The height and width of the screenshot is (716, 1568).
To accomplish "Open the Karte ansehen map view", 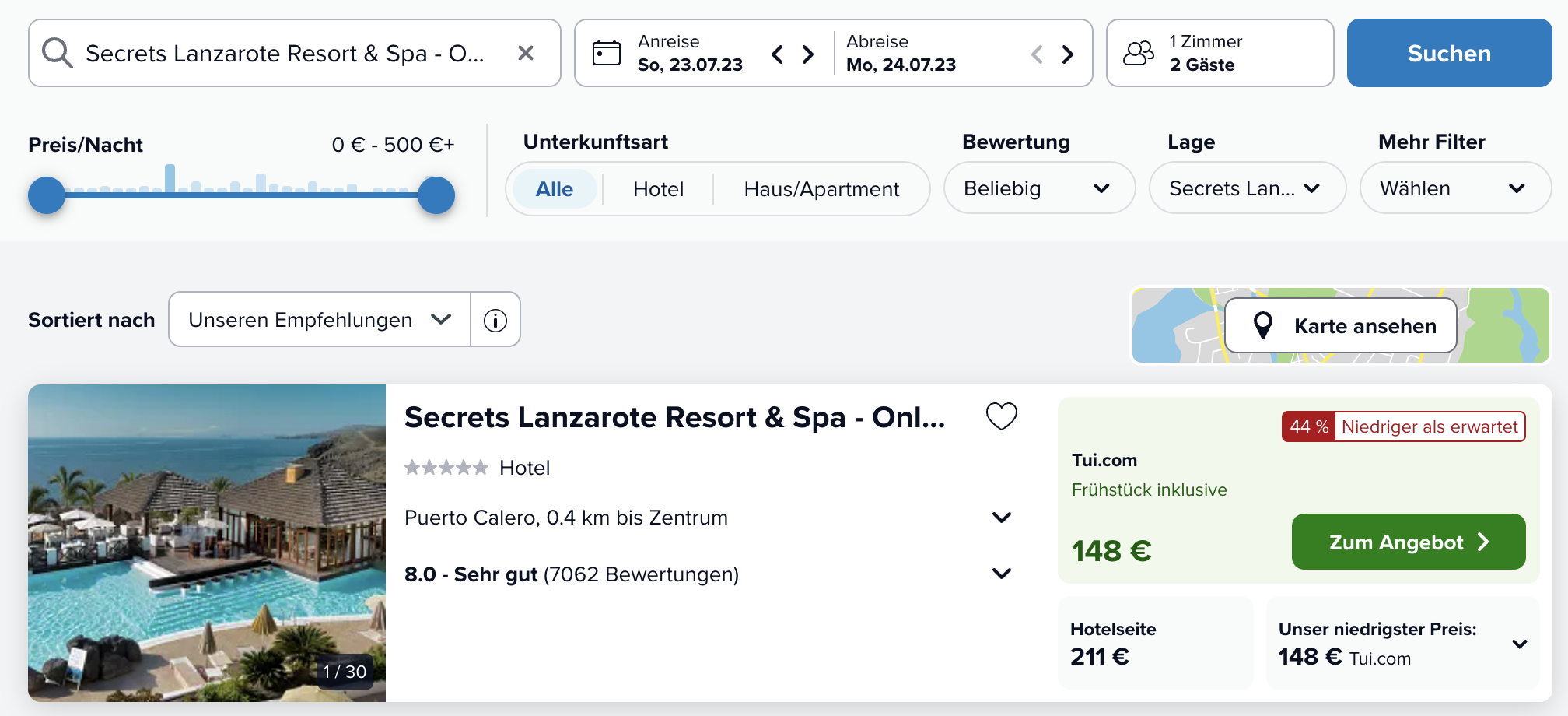I will coord(1341,325).
